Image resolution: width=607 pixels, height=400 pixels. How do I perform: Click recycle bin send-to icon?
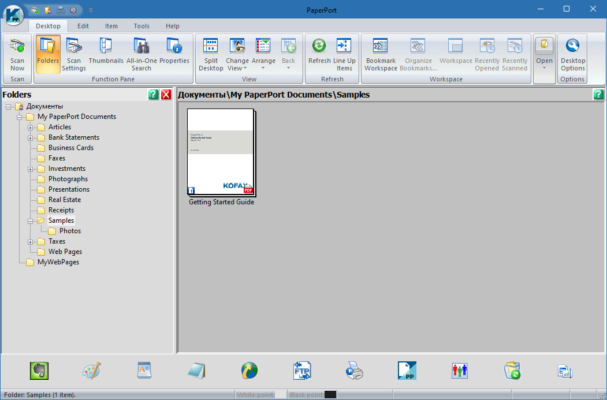point(512,371)
